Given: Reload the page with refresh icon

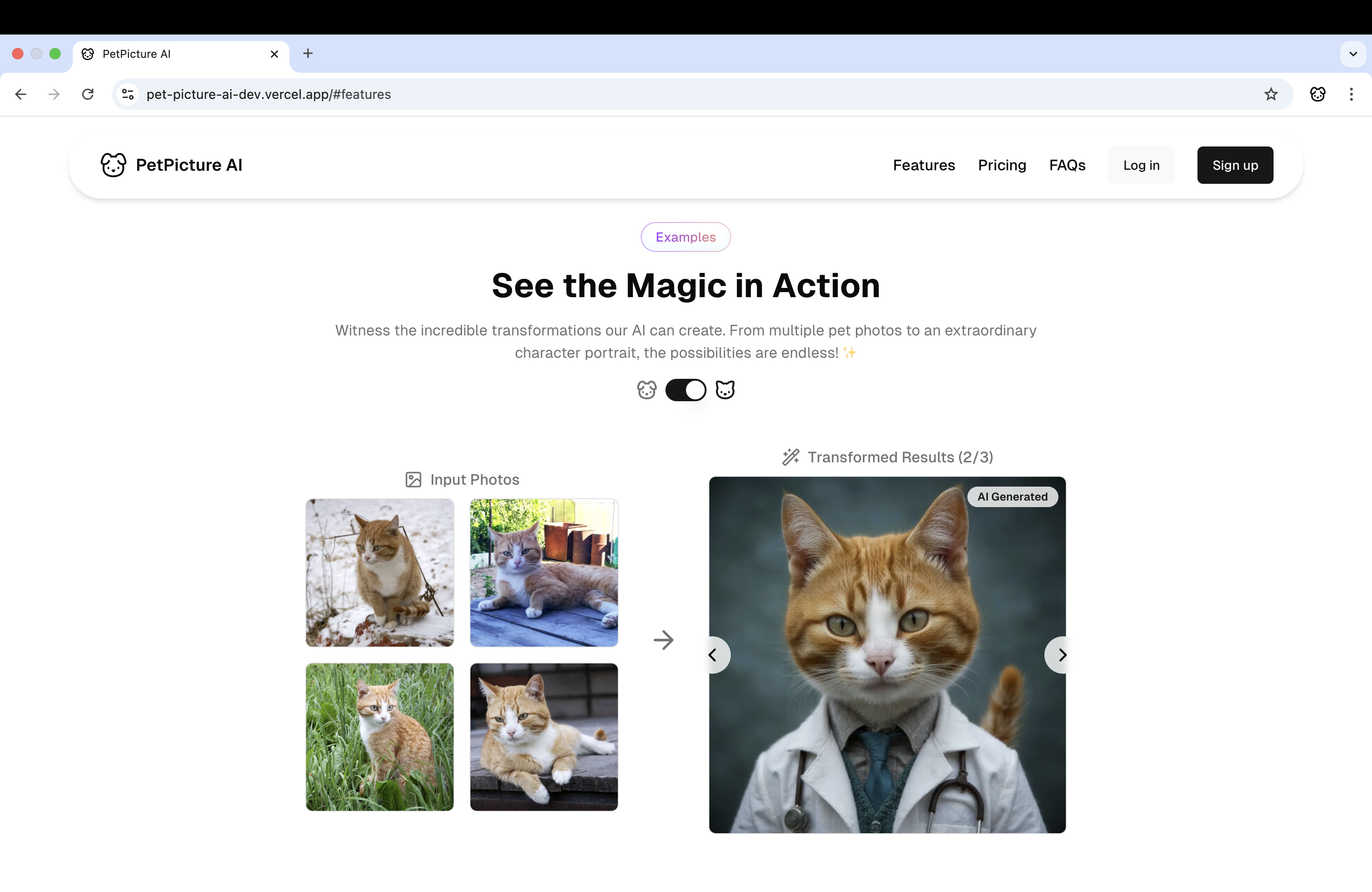Looking at the screenshot, I should tap(88, 95).
